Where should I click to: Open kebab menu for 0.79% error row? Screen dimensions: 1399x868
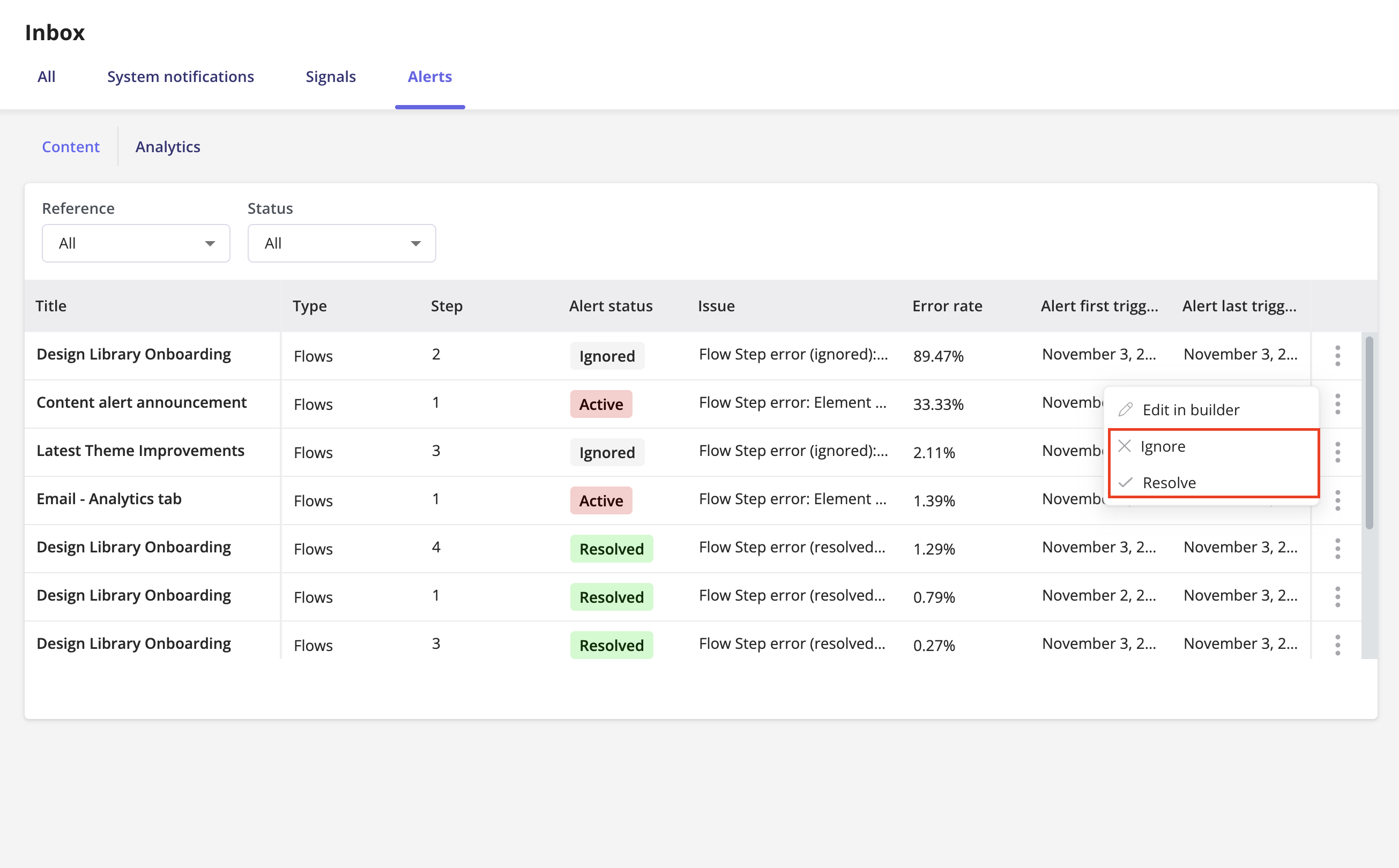[1337, 597]
